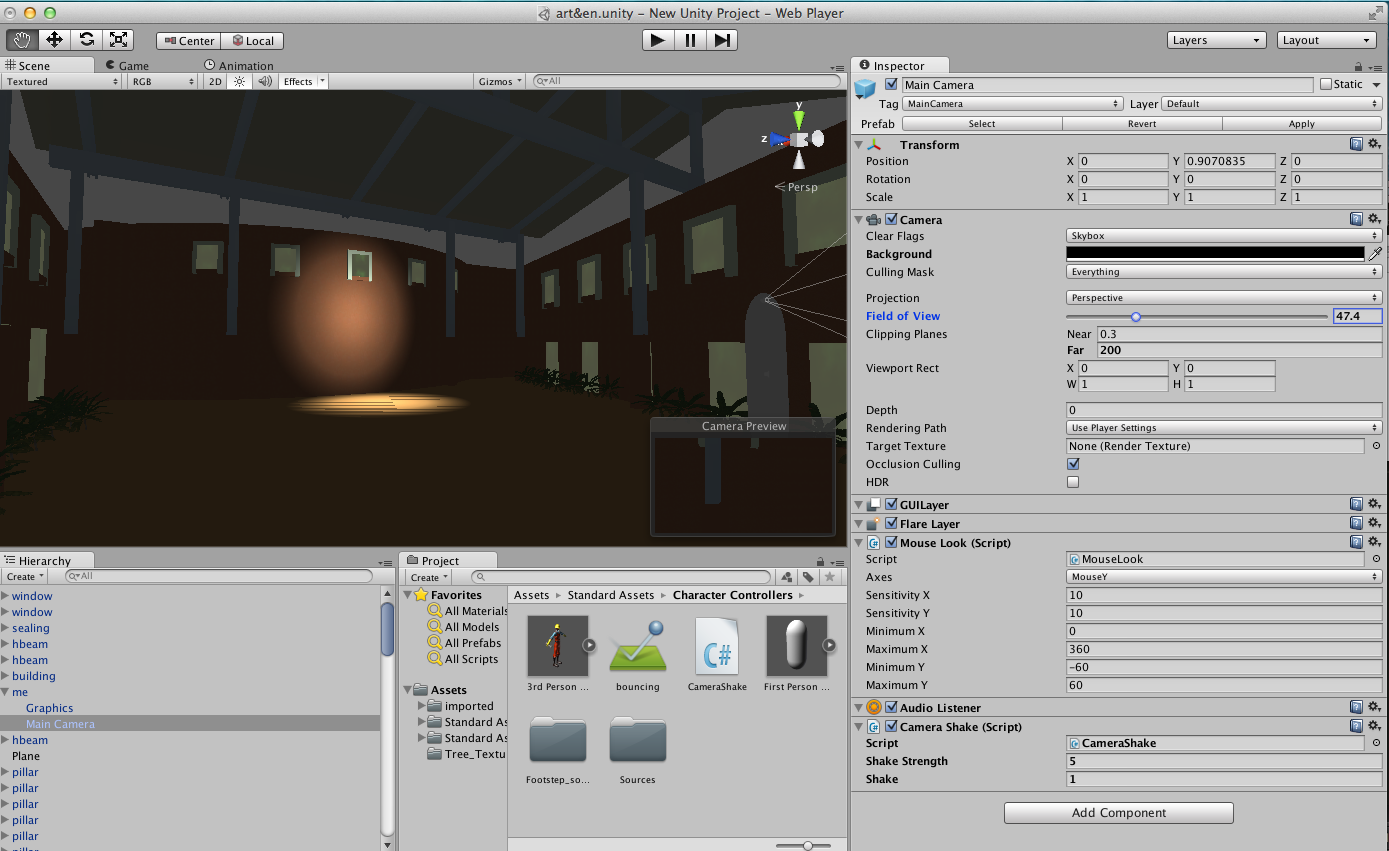The height and width of the screenshot is (851, 1389).
Task: Click the Step forward button
Action: [x=722, y=40]
